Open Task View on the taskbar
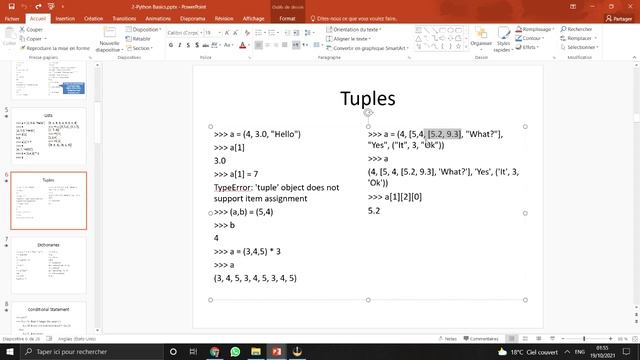Image resolution: width=640 pixels, height=360 pixels. click(x=193, y=351)
